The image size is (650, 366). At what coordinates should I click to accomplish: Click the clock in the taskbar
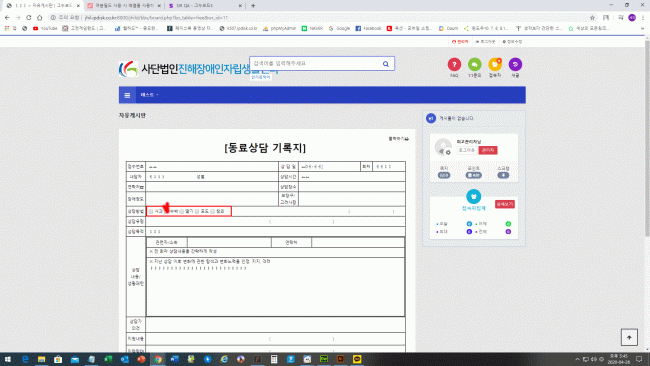coord(618,359)
